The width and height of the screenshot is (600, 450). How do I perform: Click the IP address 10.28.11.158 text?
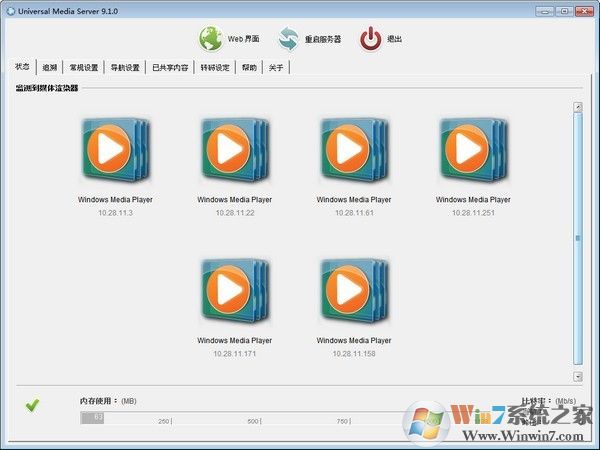point(354,354)
